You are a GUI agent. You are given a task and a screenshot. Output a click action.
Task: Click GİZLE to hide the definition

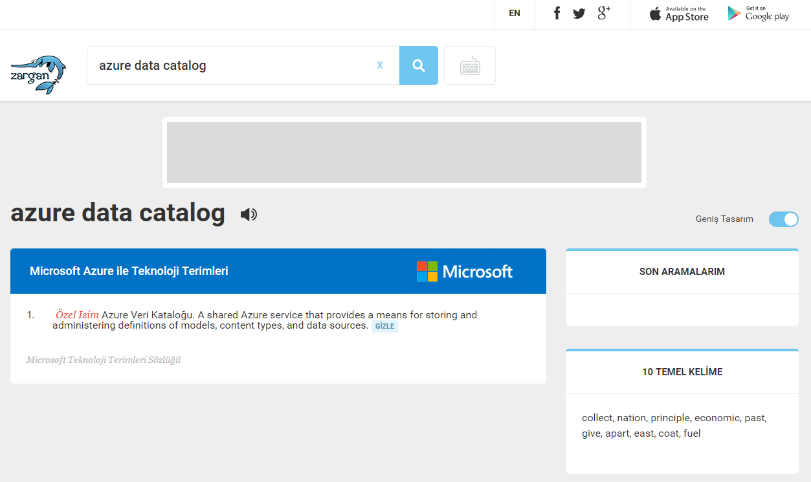pyautogui.click(x=385, y=326)
